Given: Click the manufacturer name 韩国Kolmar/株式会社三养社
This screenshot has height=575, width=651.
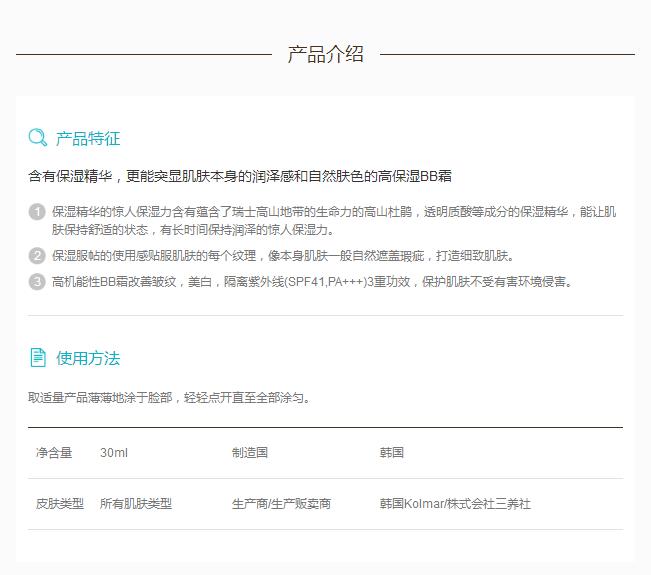Looking at the screenshot, I should tap(455, 504).
